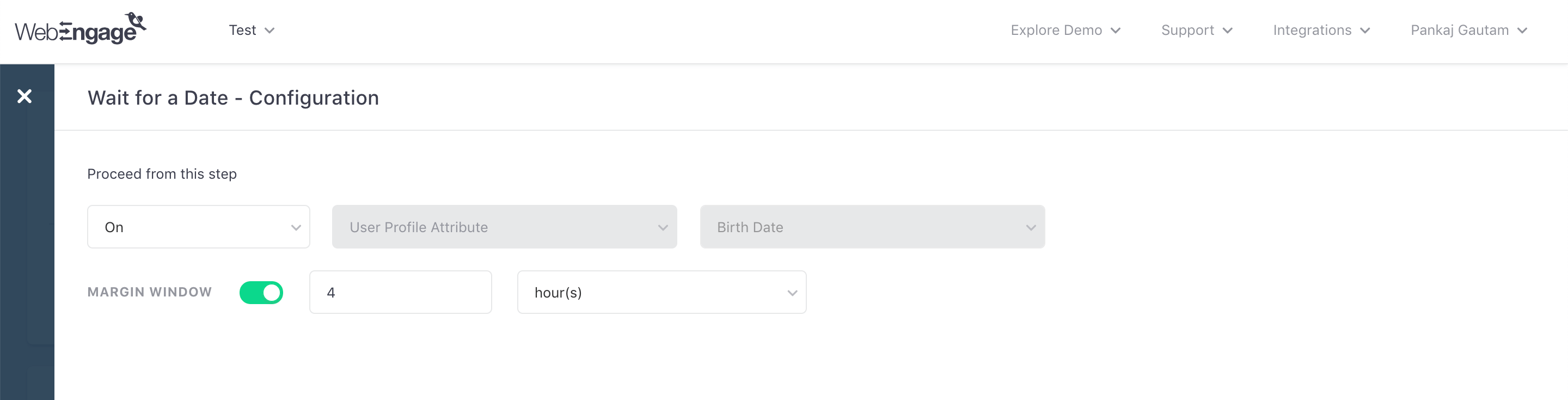Image resolution: width=1568 pixels, height=400 pixels.
Task: Open the On condition dropdown
Action: point(198,227)
